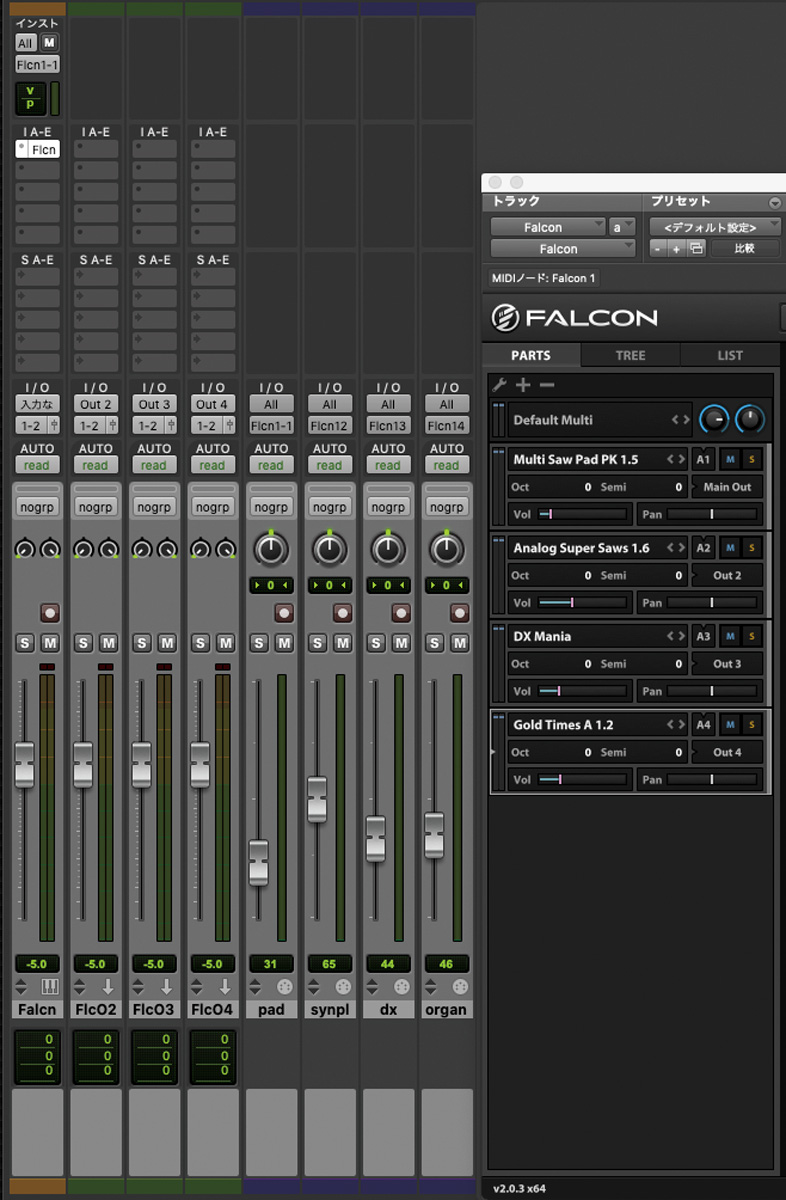Click the MIDIノード: Falcon 1 label
This screenshot has width=786, height=1200.
click(544, 278)
